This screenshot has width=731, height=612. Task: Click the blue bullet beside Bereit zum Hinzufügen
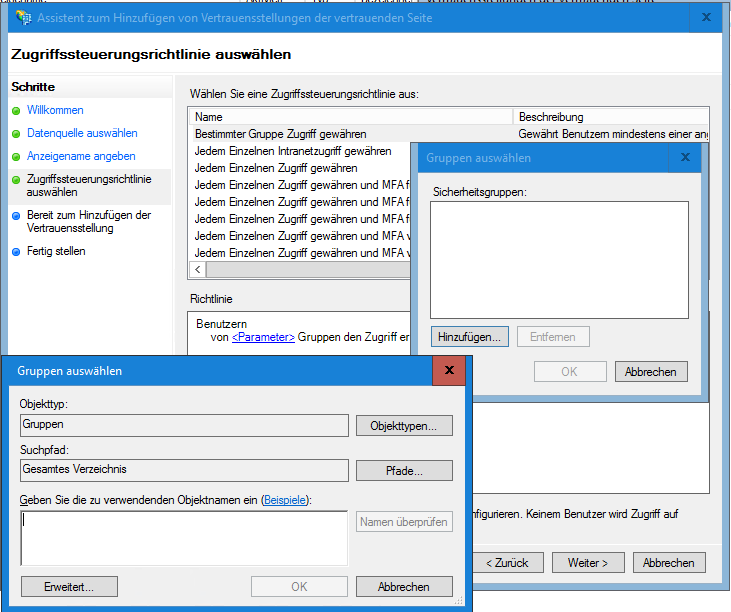pyautogui.click(x=16, y=216)
